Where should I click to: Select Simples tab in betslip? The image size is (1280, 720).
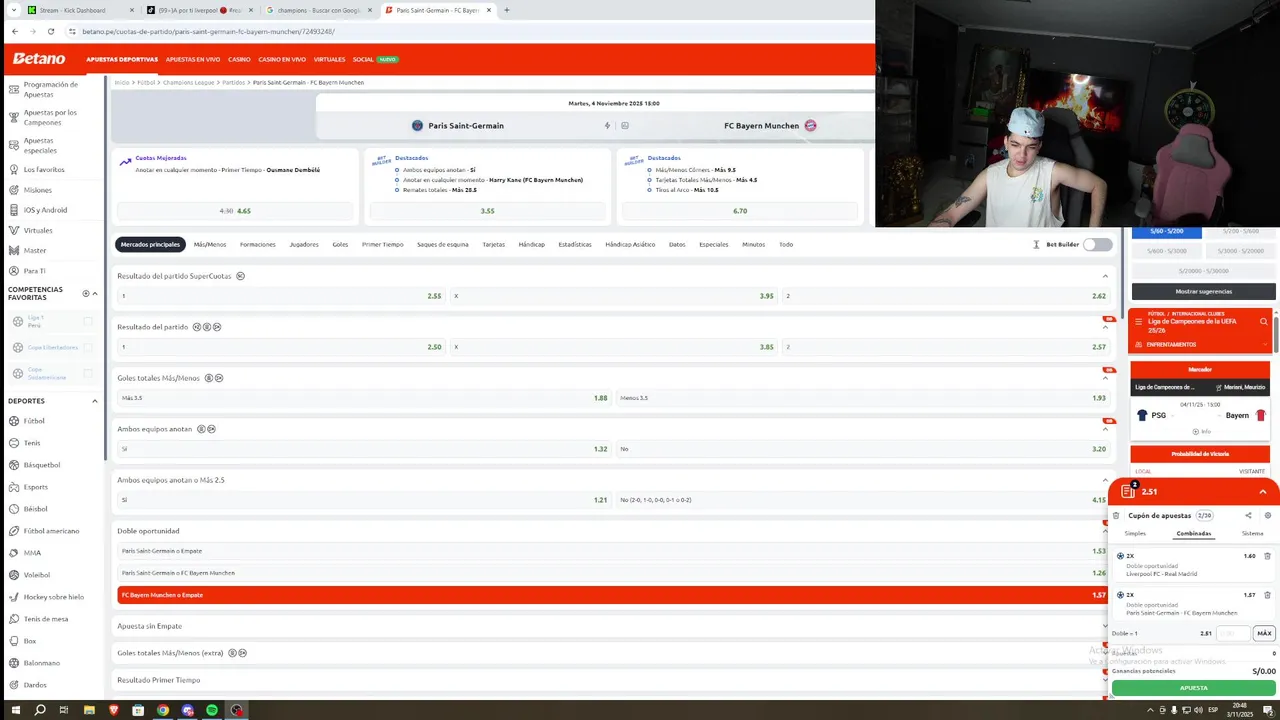pyautogui.click(x=1135, y=533)
